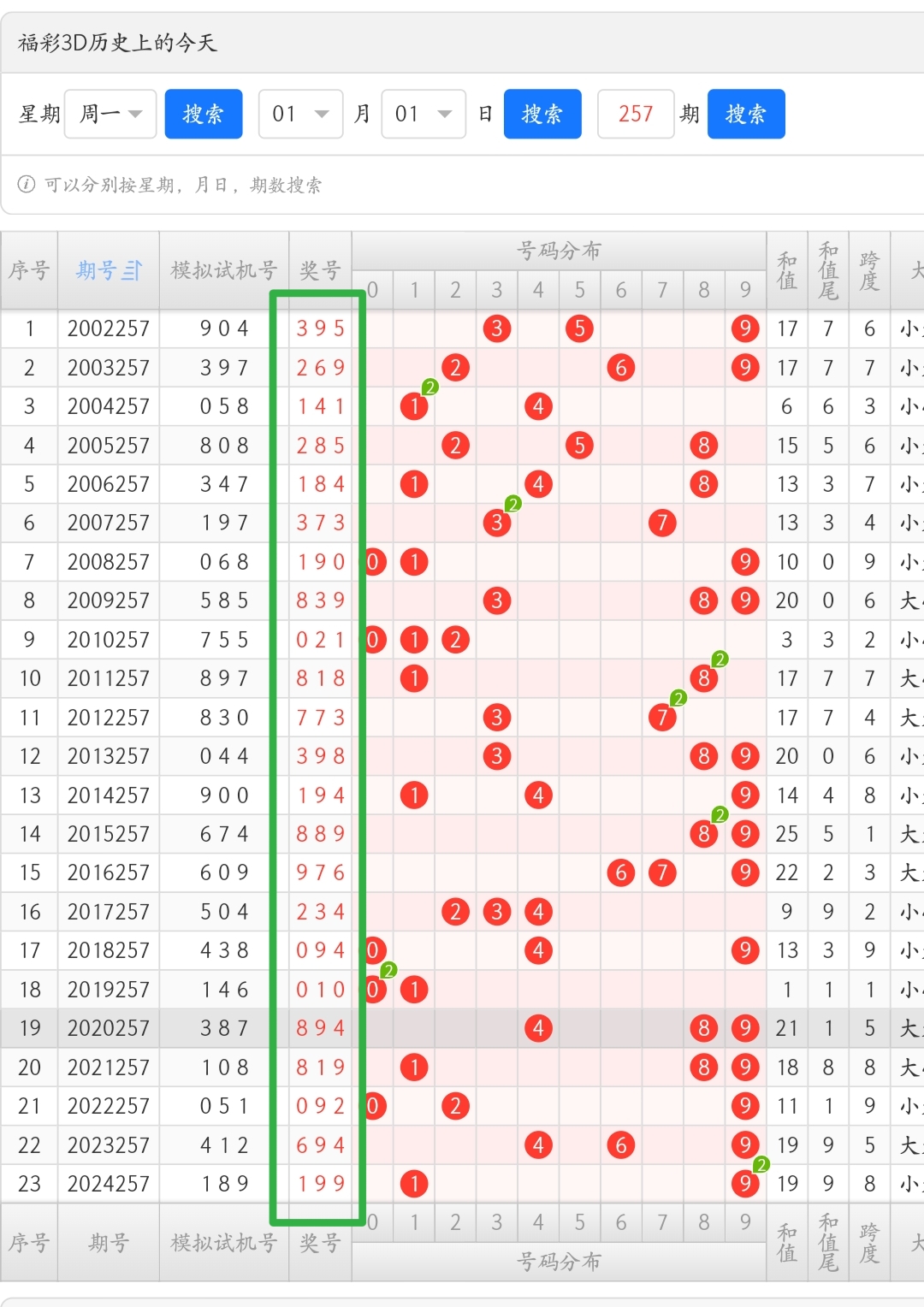The image size is (924, 1307).
Task: Click trial number 387 in row 19
Action: point(224,1028)
